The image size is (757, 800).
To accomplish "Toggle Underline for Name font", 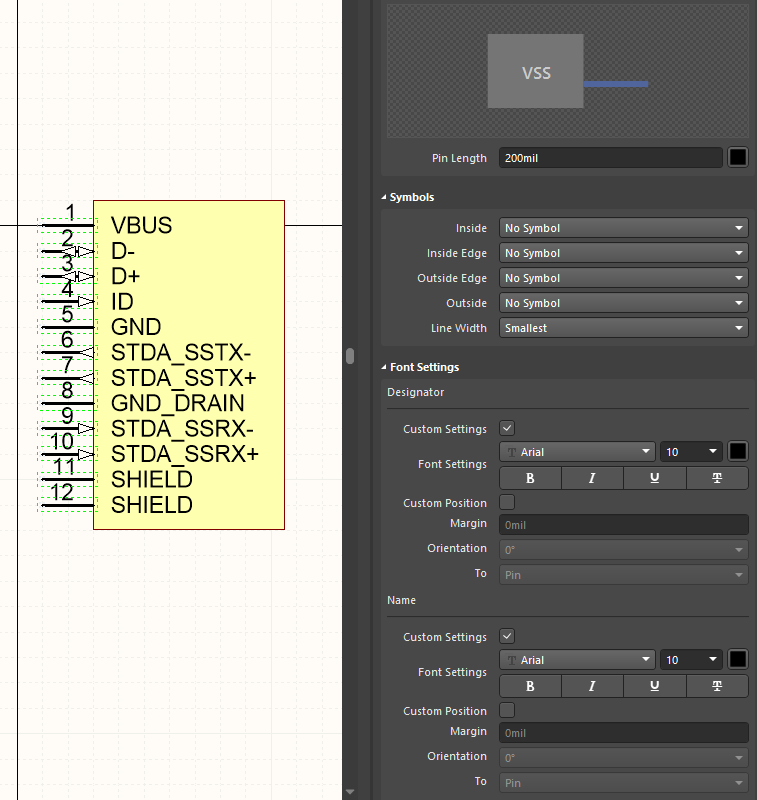I will point(654,686).
